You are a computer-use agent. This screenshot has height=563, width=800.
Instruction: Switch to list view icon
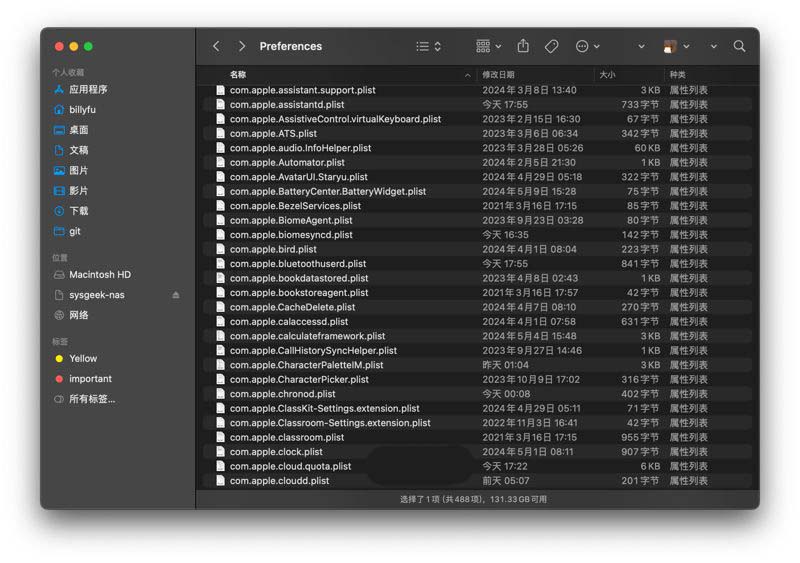422,46
